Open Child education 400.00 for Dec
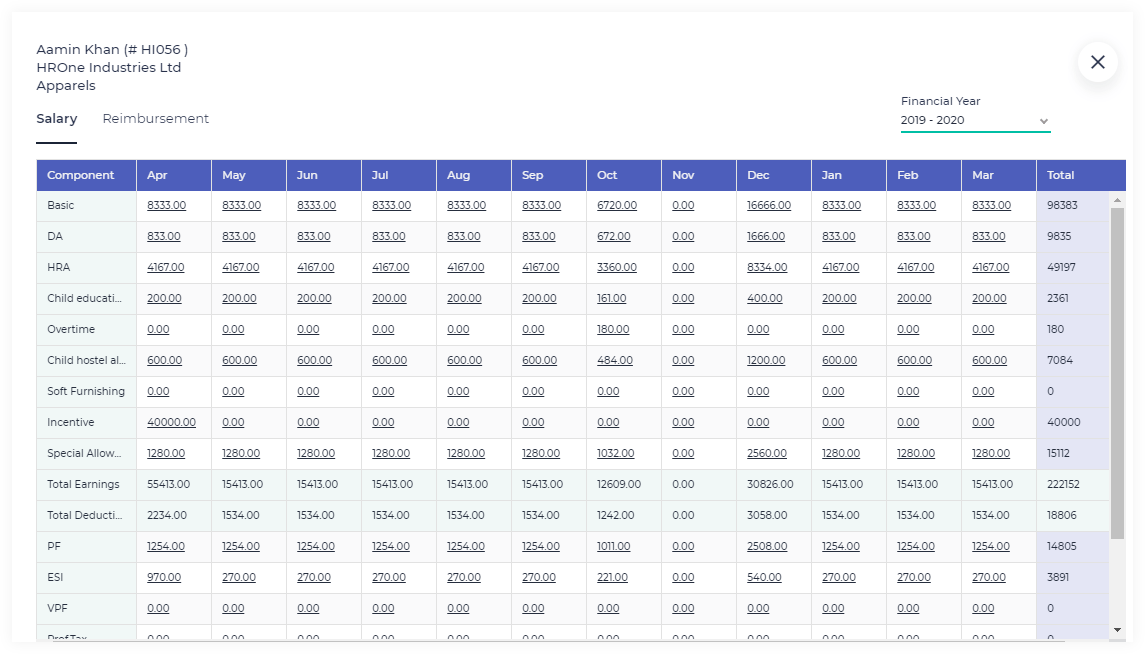The image size is (1145, 654). click(x=765, y=299)
